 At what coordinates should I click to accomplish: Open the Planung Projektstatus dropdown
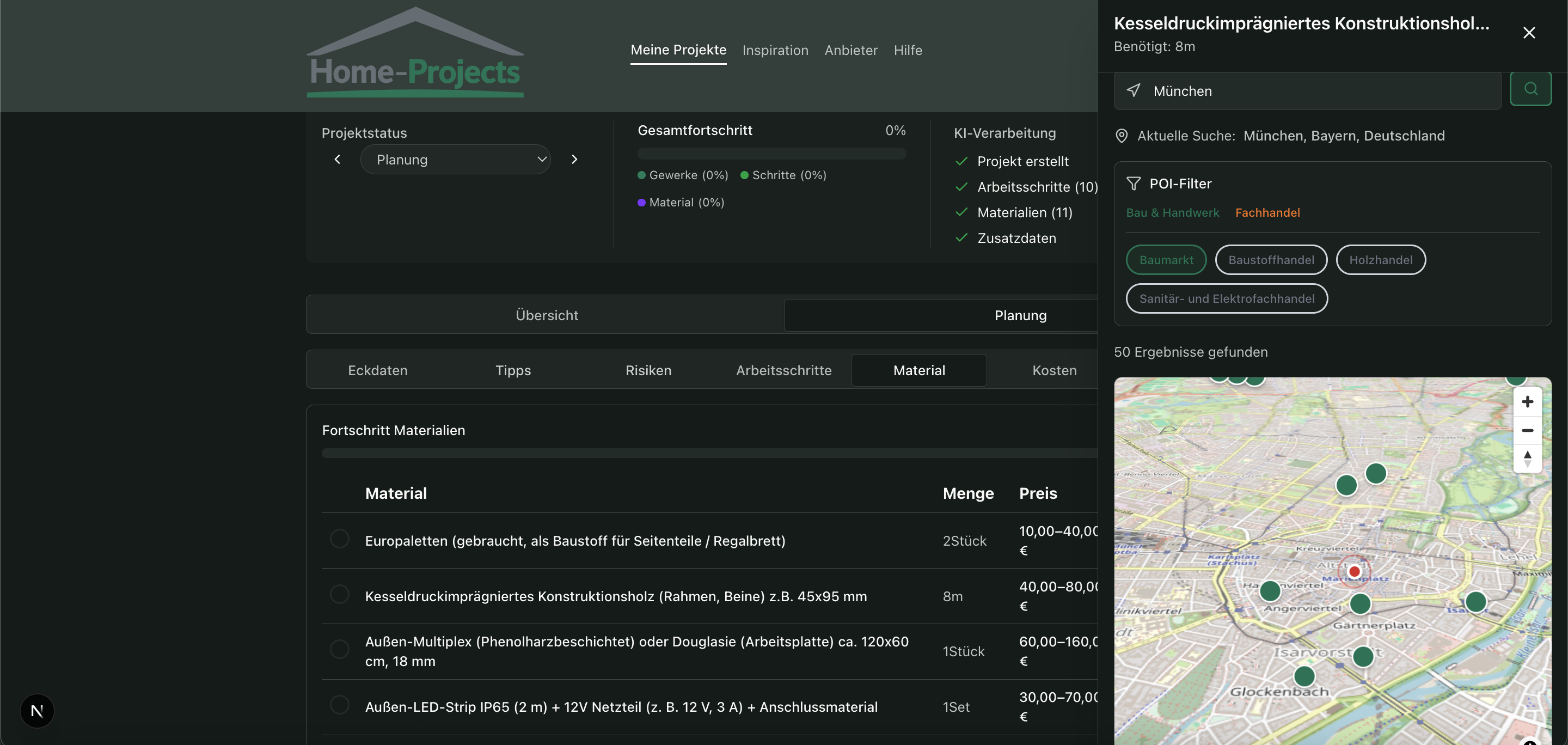tap(455, 160)
